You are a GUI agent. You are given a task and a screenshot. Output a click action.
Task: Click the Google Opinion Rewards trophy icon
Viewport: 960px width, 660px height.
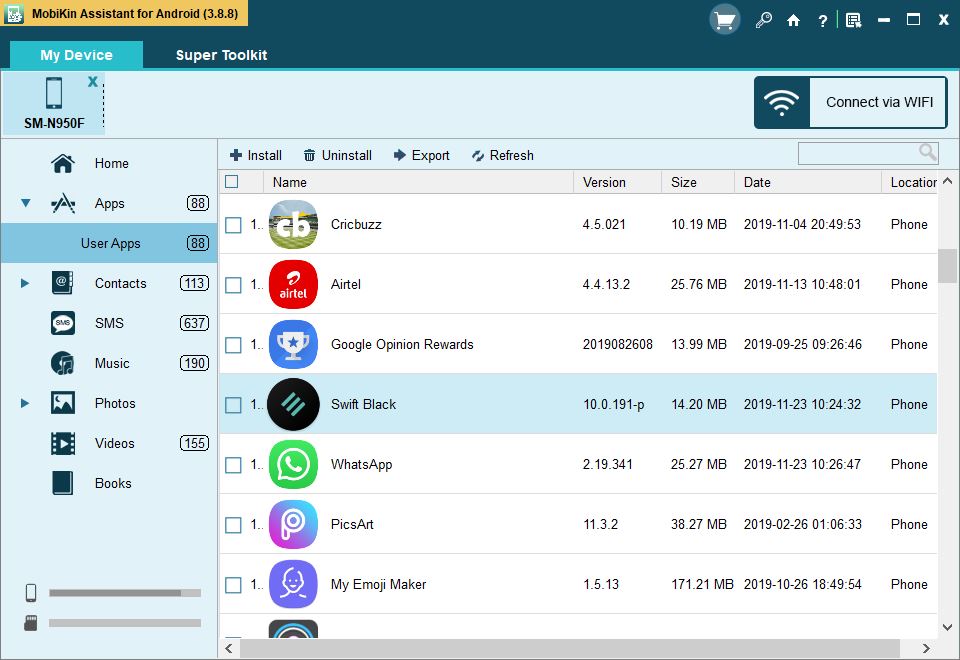click(293, 344)
